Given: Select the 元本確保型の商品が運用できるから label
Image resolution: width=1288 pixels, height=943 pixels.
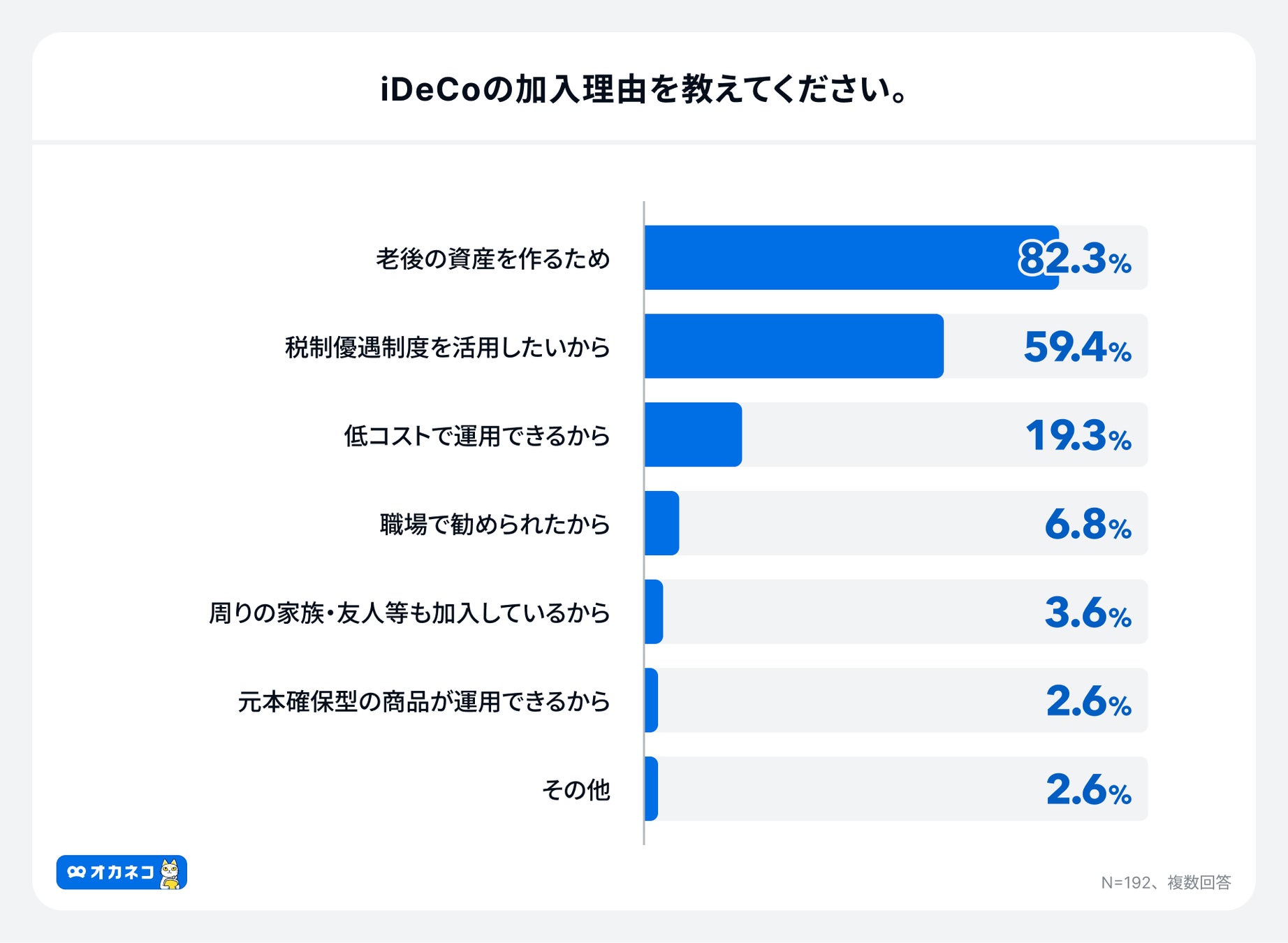Looking at the screenshot, I should coord(424,701).
